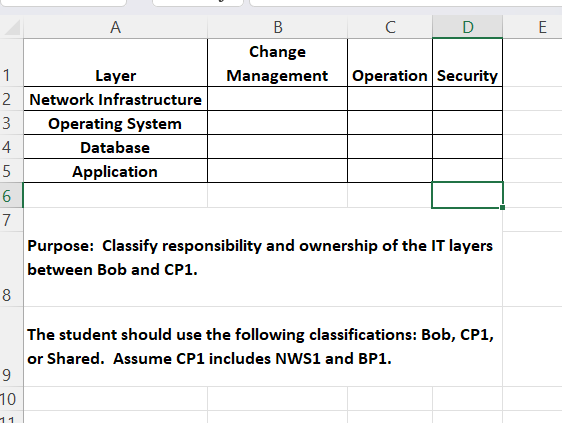Click the Change Management header cell

pyautogui.click(x=277, y=62)
